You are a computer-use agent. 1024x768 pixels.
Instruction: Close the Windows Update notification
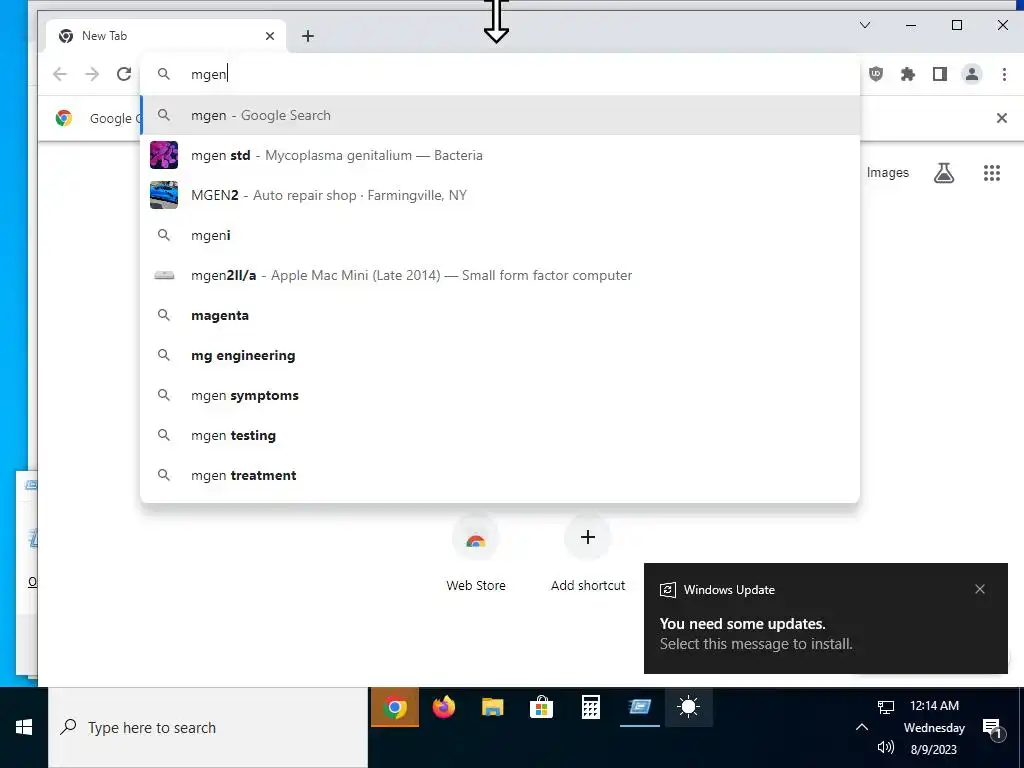point(980,589)
